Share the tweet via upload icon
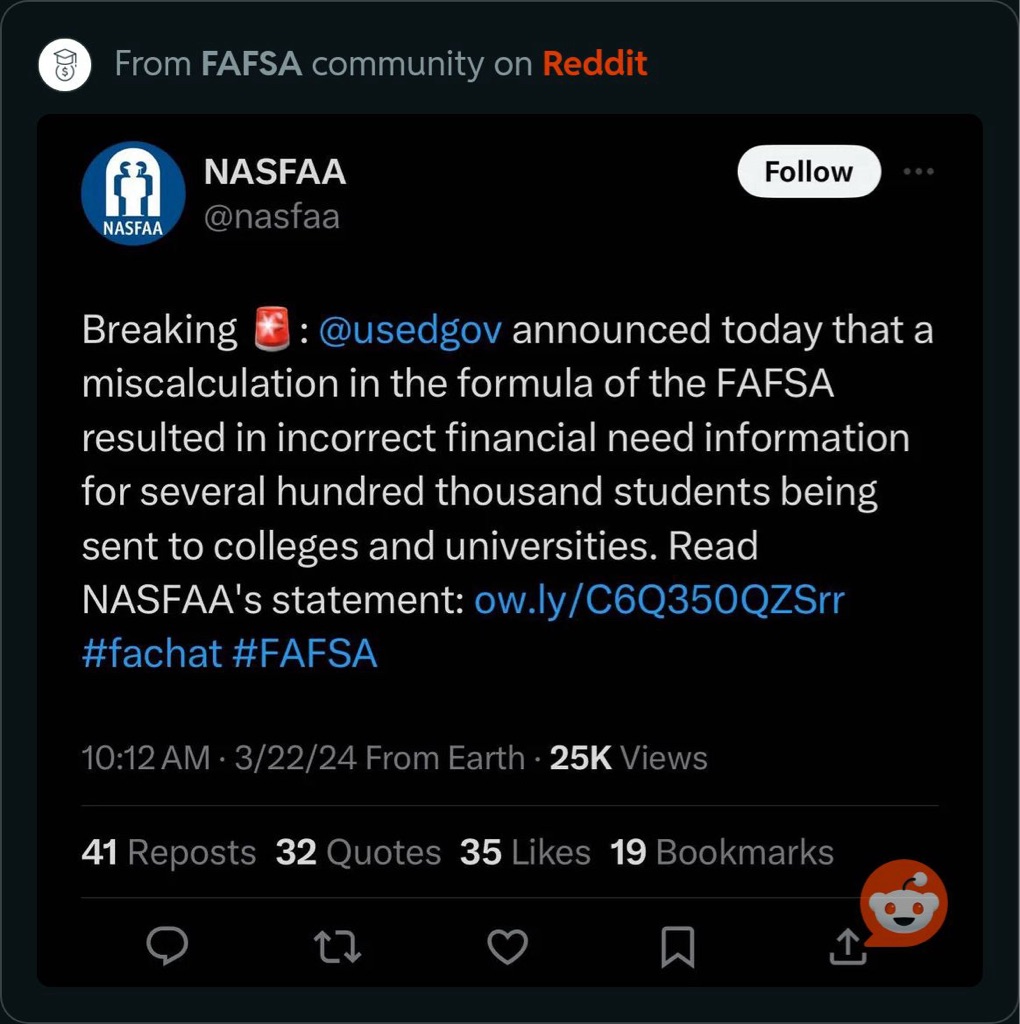This screenshot has width=1020, height=1024. (x=847, y=945)
